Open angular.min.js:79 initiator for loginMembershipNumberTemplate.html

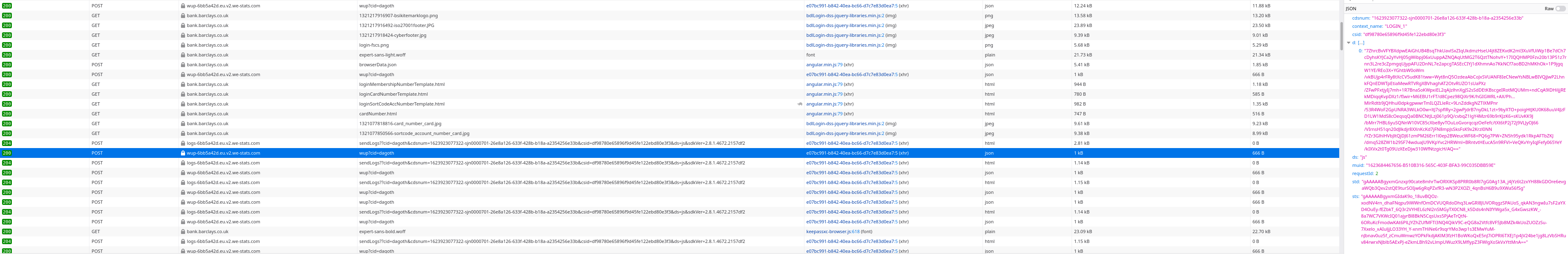point(824,84)
